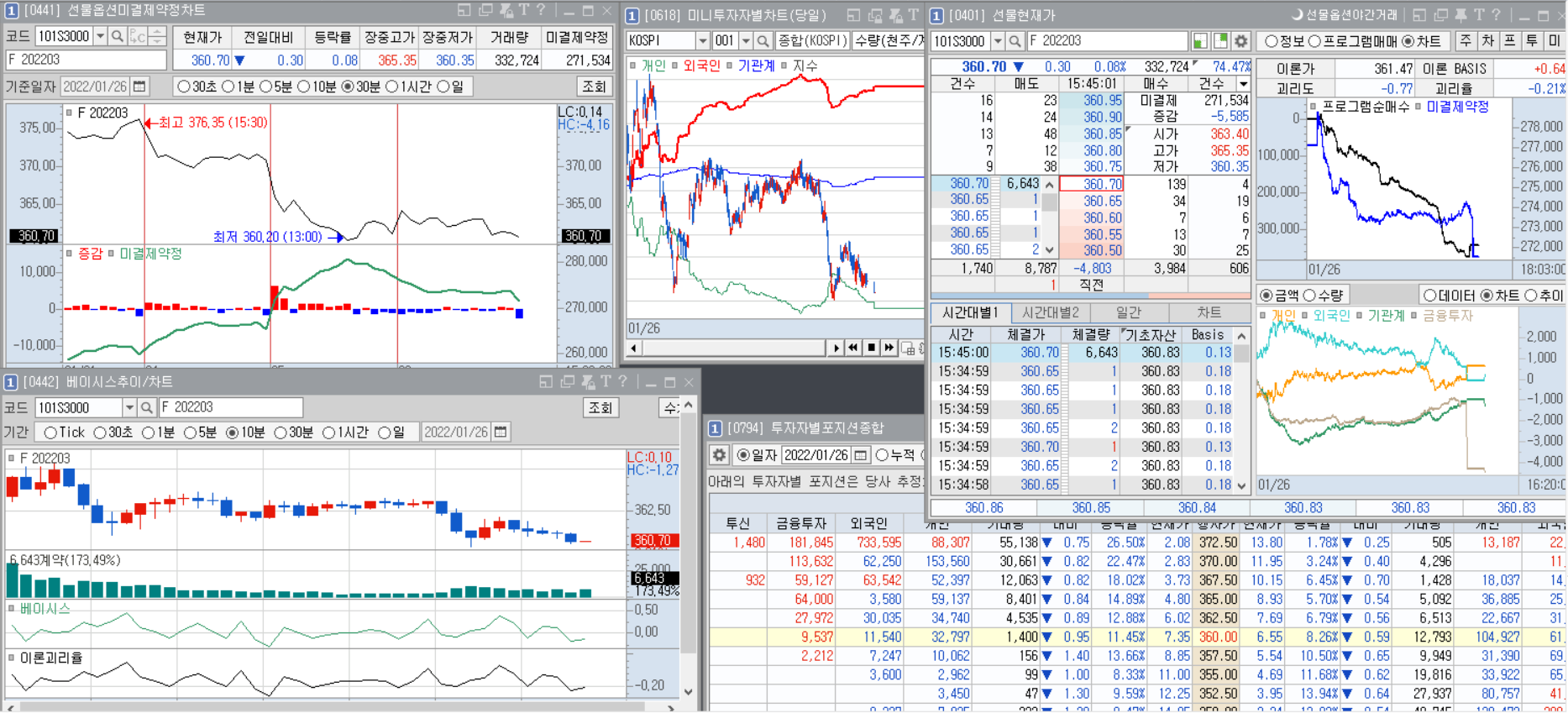1568x713 pixels.
Task: Select 수량 radio in 0401 investor chart
Action: point(1323,295)
